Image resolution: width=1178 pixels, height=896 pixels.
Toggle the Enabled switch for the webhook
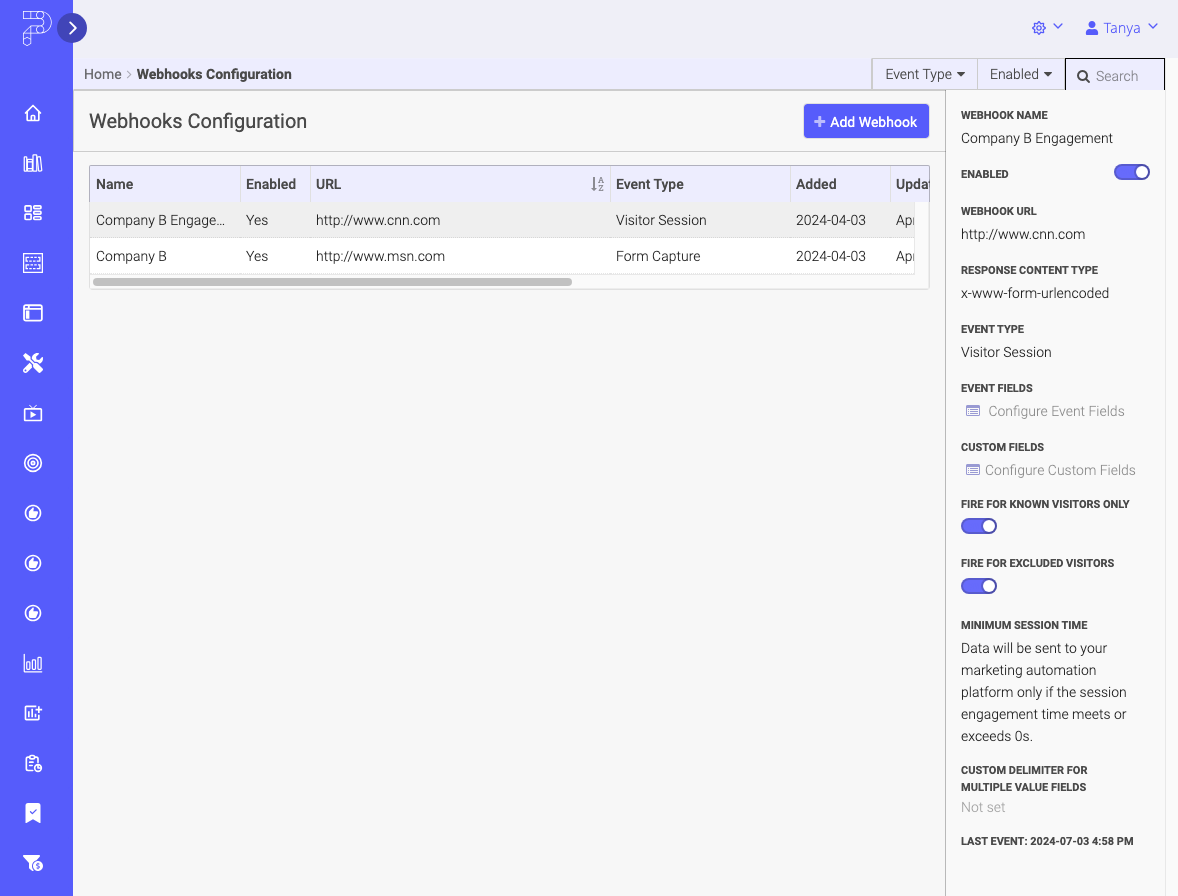point(1131,172)
